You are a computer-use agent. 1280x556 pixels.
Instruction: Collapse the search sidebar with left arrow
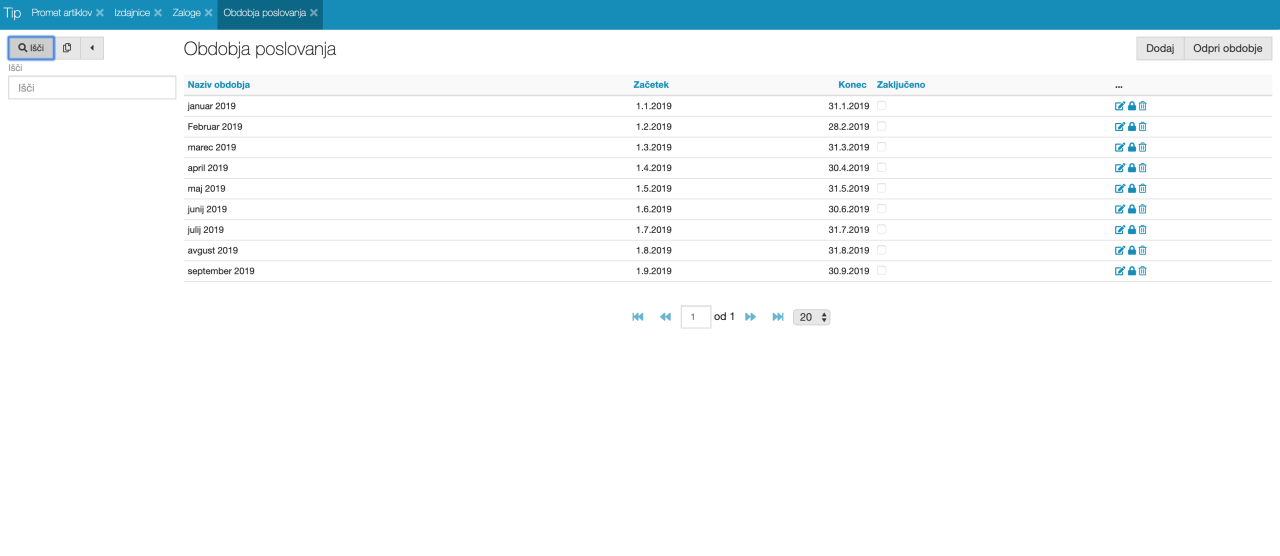point(92,48)
